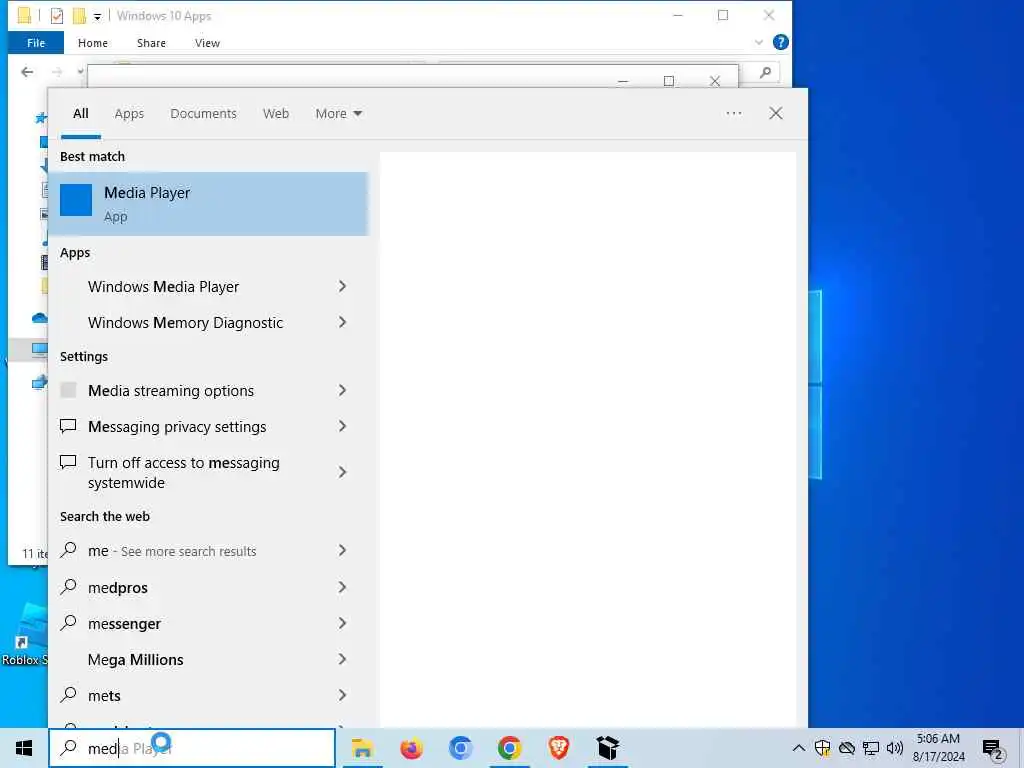The image size is (1024, 768).
Task: Expand the medpros web result arrow
Action: pyautogui.click(x=342, y=587)
